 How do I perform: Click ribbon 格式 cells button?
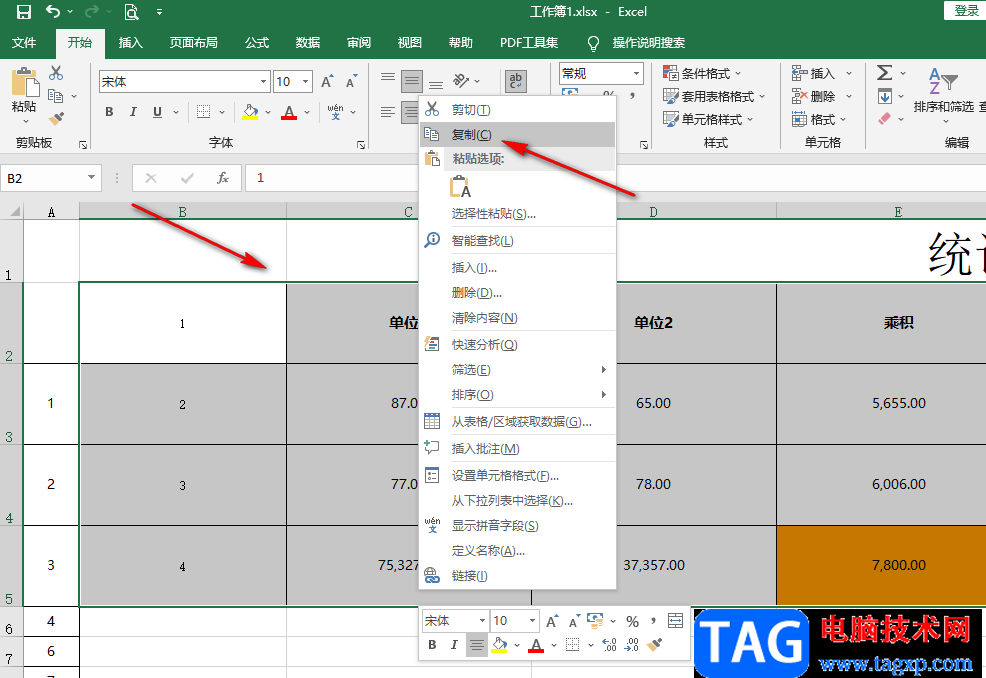[x=819, y=119]
